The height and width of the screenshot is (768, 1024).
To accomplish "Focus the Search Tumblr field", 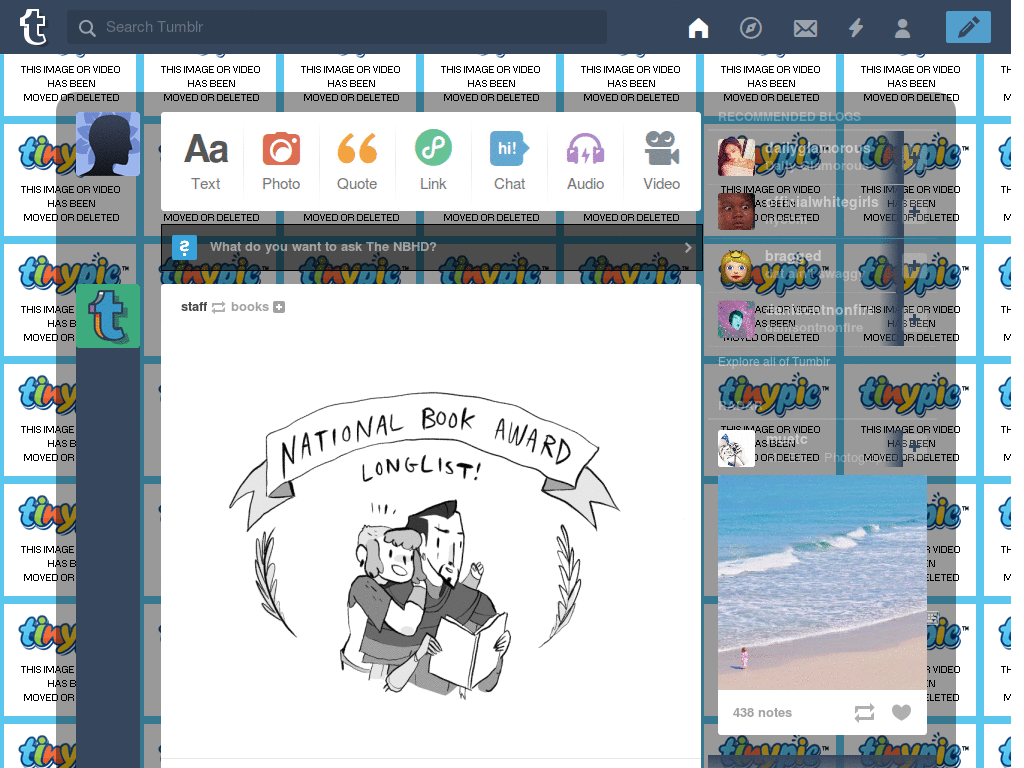I will [x=337, y=27].
